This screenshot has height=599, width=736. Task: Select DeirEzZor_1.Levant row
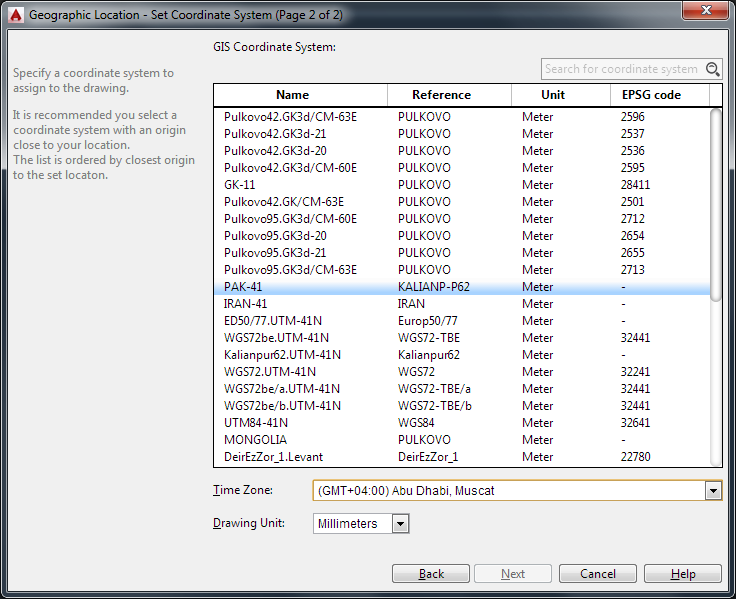coord(462,457)
